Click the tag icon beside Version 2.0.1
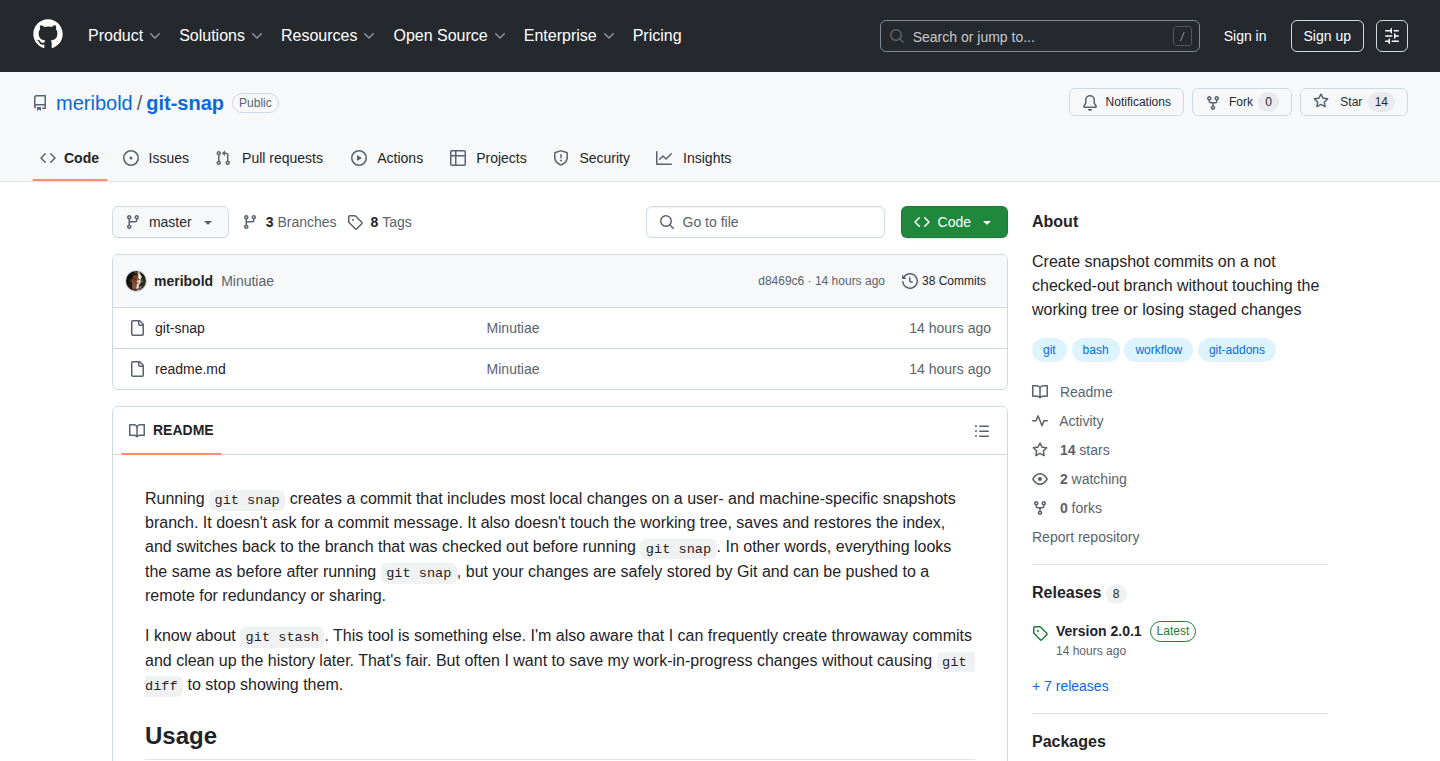This screenshot has width=1440, height=761. point(1040,632)
